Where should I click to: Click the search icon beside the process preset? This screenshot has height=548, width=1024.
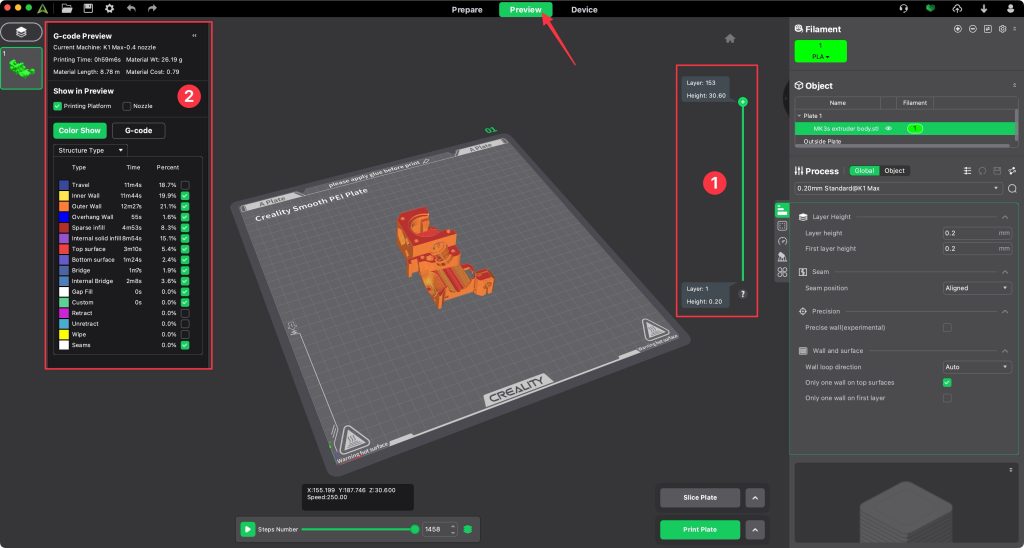click(x=1012, y=188)
